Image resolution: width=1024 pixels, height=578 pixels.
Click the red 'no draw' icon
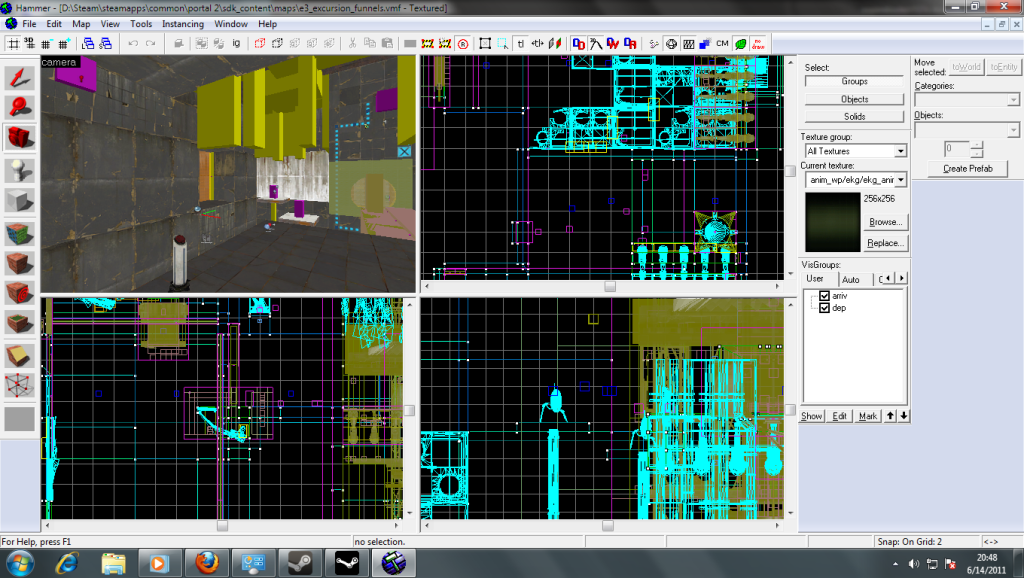tap(758, 44)
